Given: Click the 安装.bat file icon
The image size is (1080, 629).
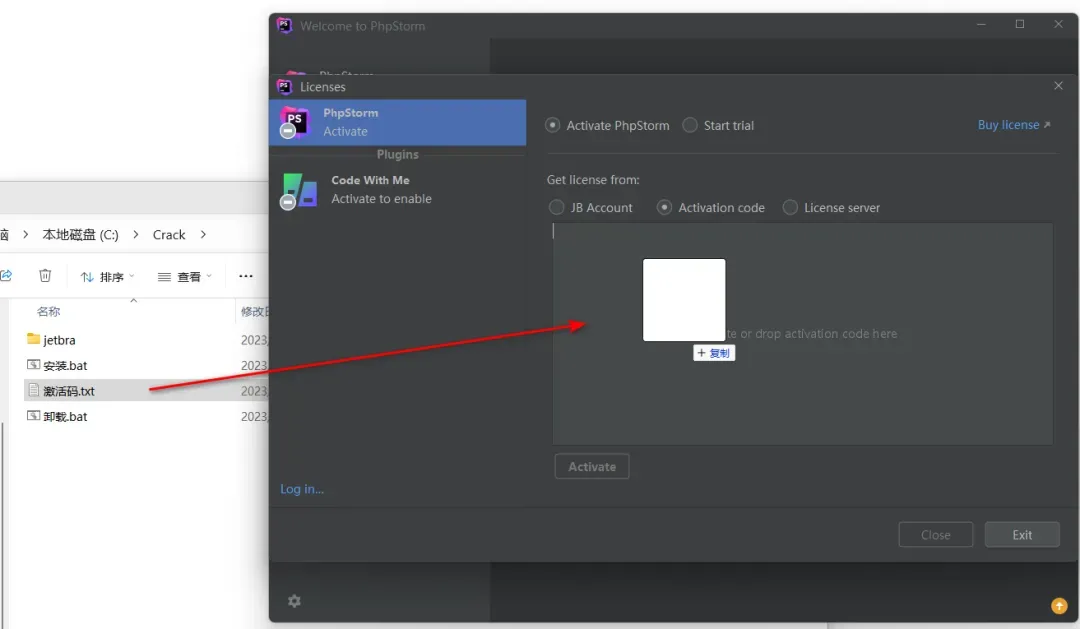Looking at the screenshot, I should pyautogui.click(x=33, y=364).
